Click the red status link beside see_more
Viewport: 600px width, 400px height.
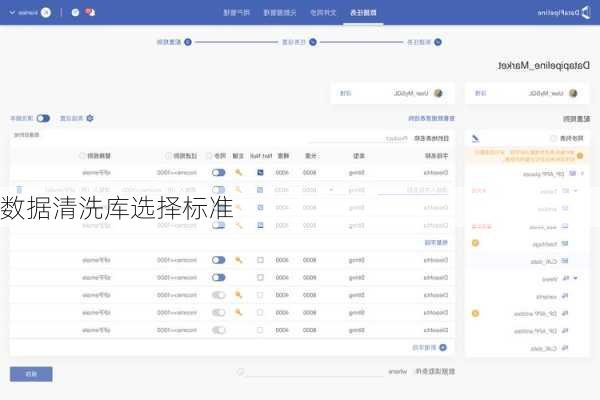coord(481,227)
